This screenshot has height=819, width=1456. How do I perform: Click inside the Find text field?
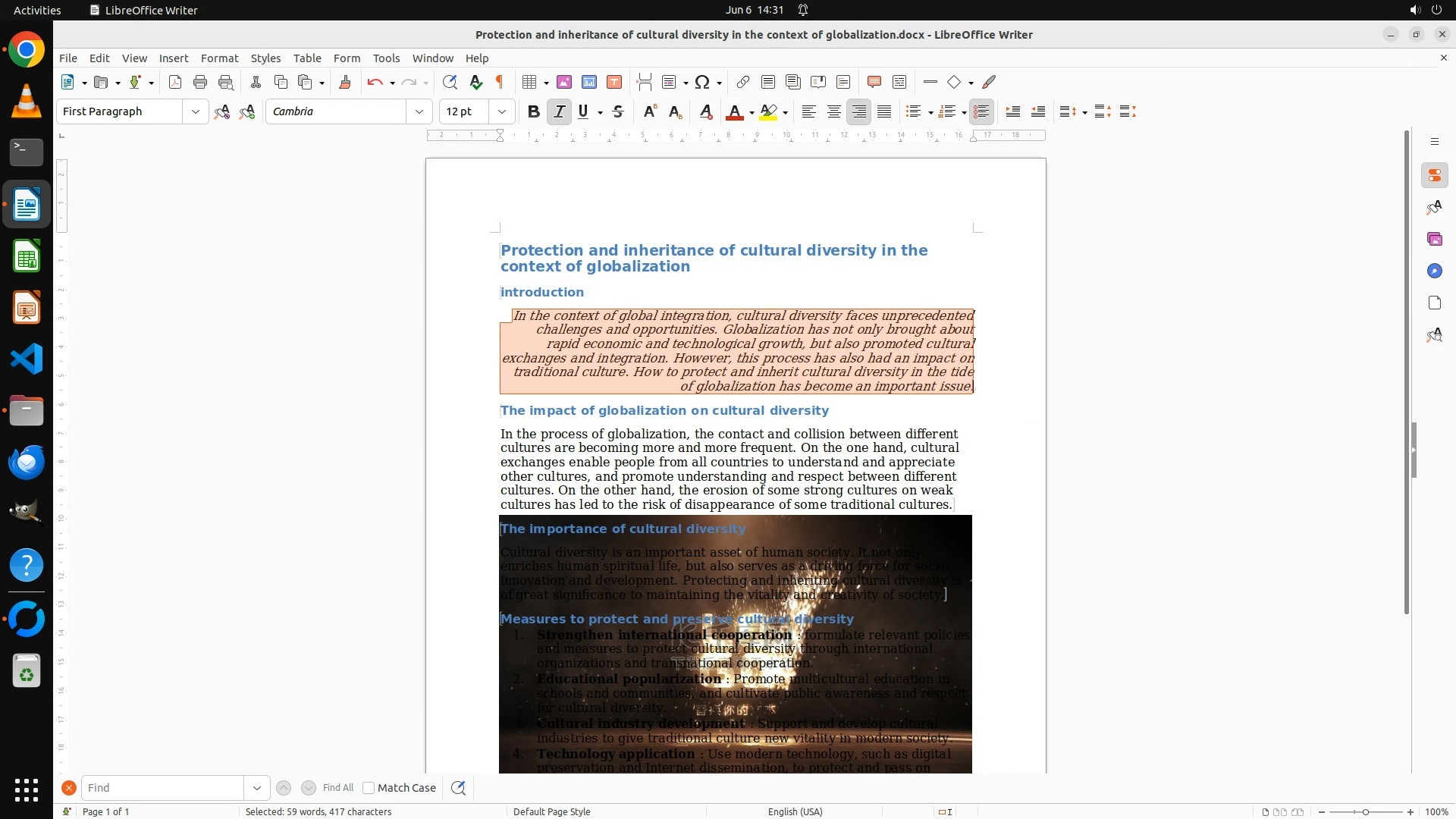162,788
